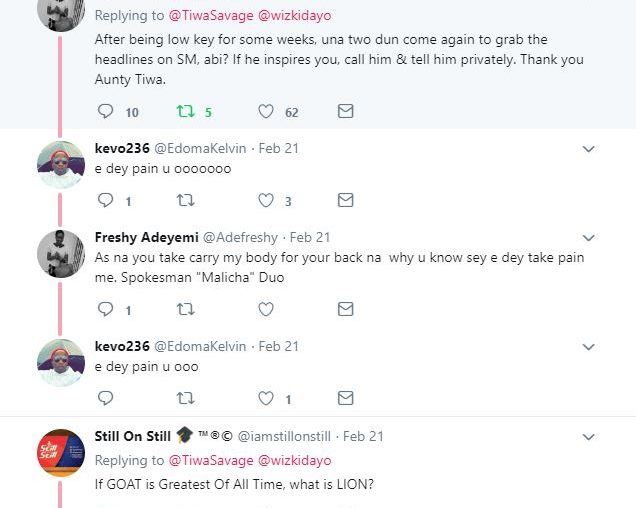The image size is (636, 508).
Task: Open the Still On Still profile picture
Action: 60,452
